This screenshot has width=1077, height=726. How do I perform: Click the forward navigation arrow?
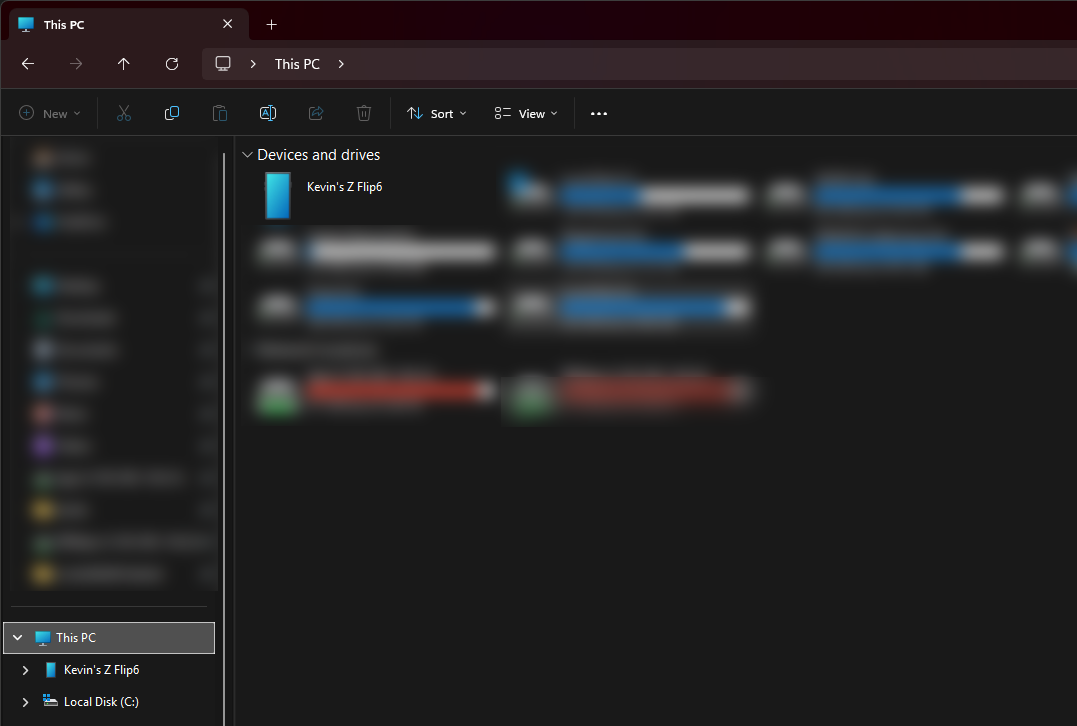coord(76,64)
